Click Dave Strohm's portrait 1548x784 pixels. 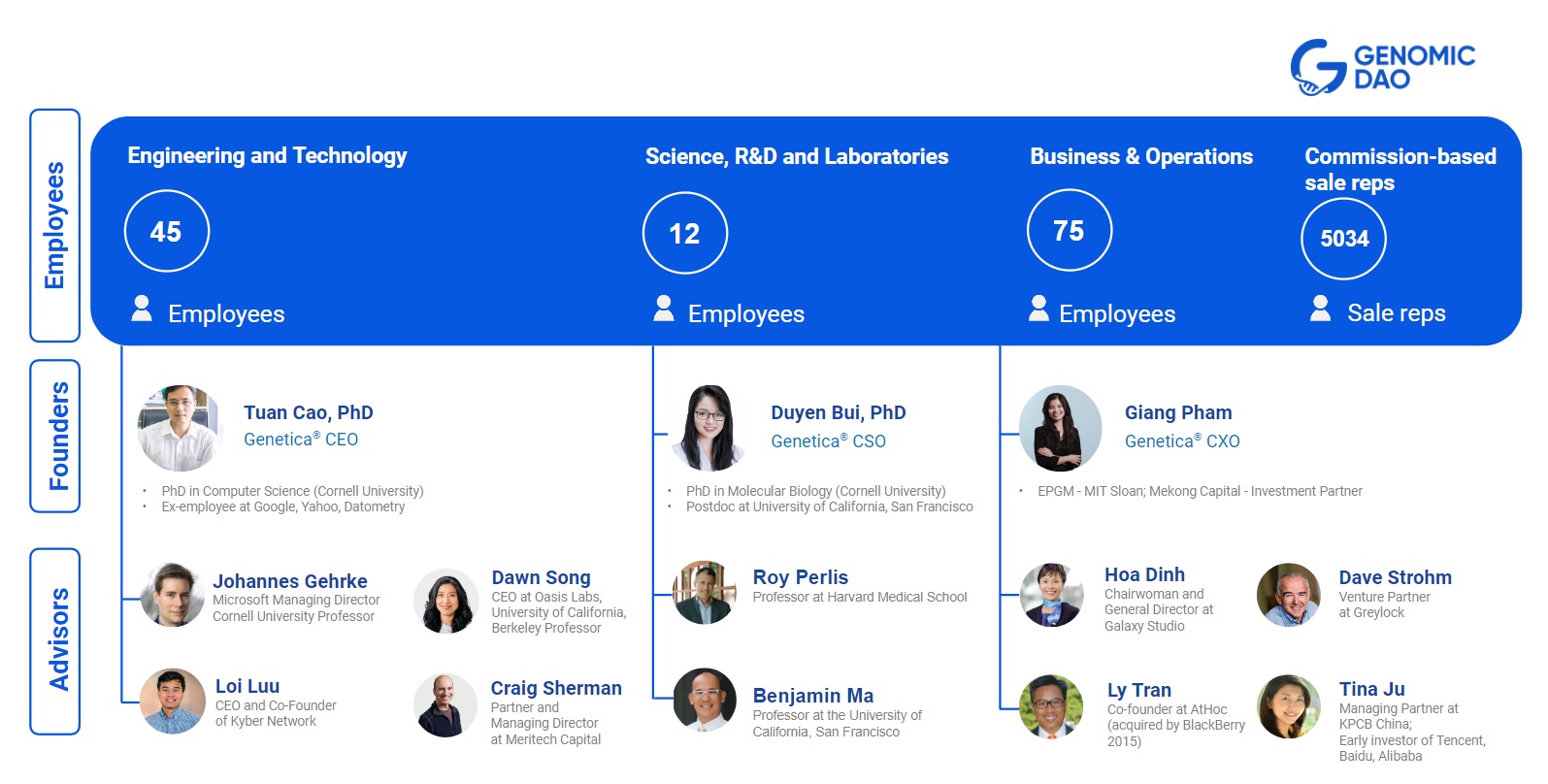(1289, 595)
